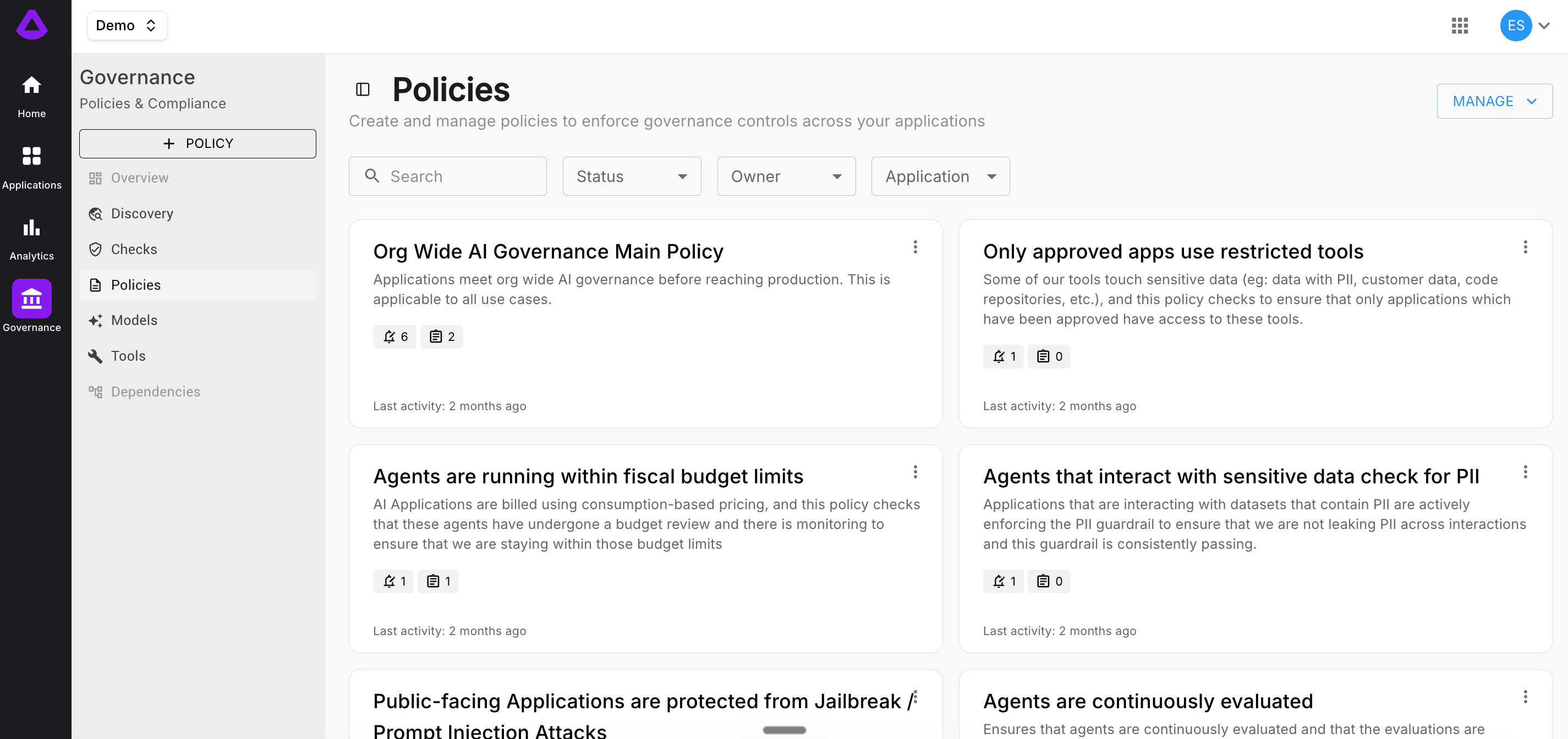
Task: Expand the Status filter dropdown
Action: [x=632, y=177]
